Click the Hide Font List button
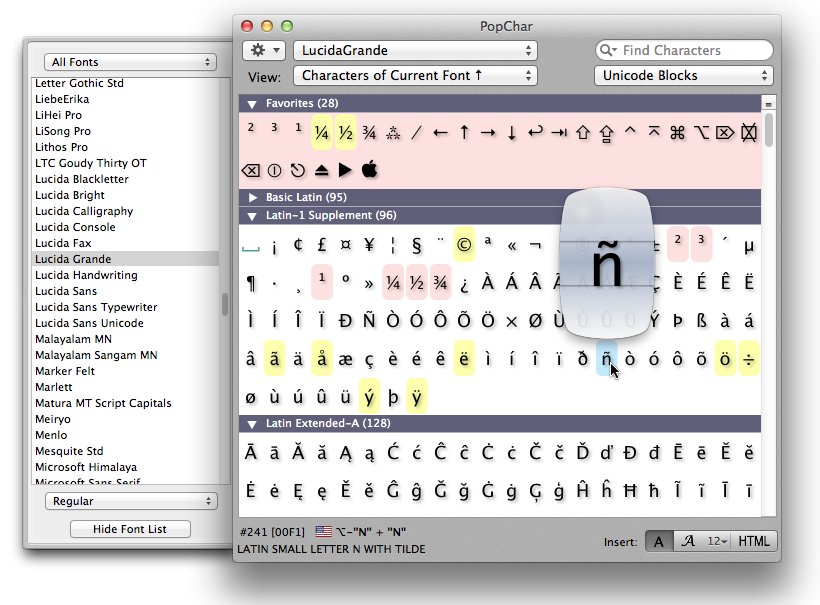 pos(130,529)
